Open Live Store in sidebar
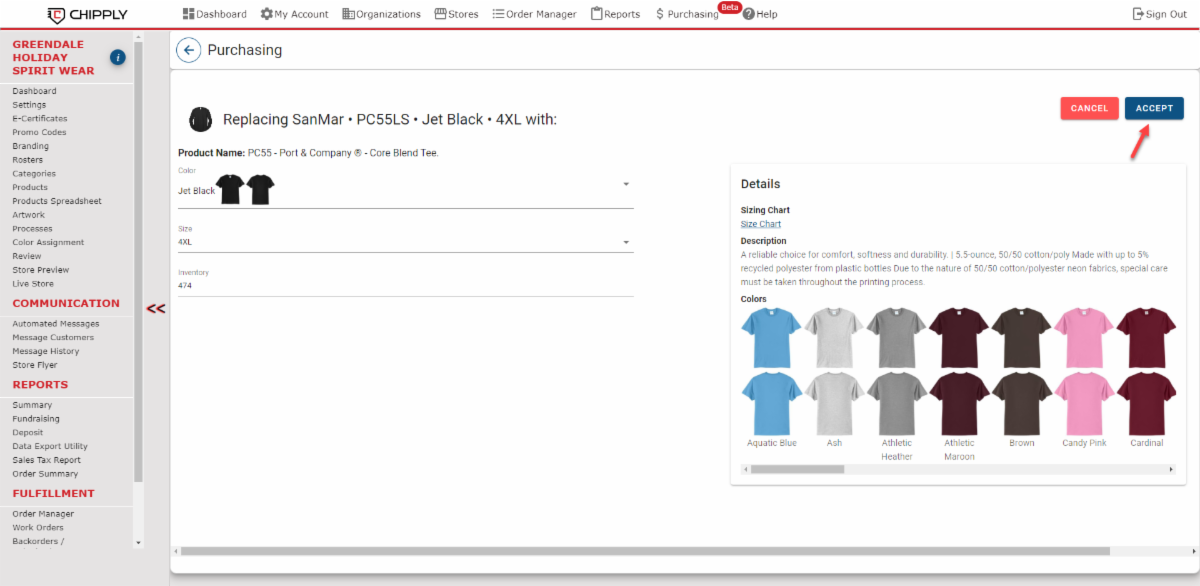Viewport: 1200px width, 586px height. click(x=33, y=283)
